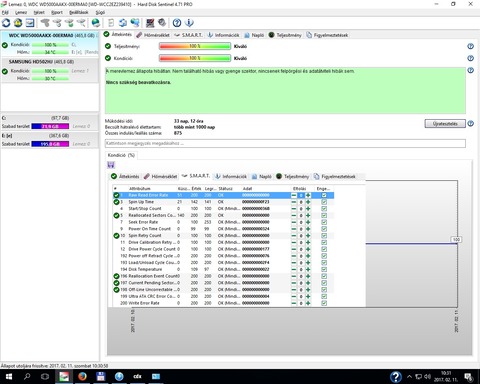The height and width of the screenshot is (384, 480).
Task: Click the tray question mark help icon
Action: click(396, 377)
